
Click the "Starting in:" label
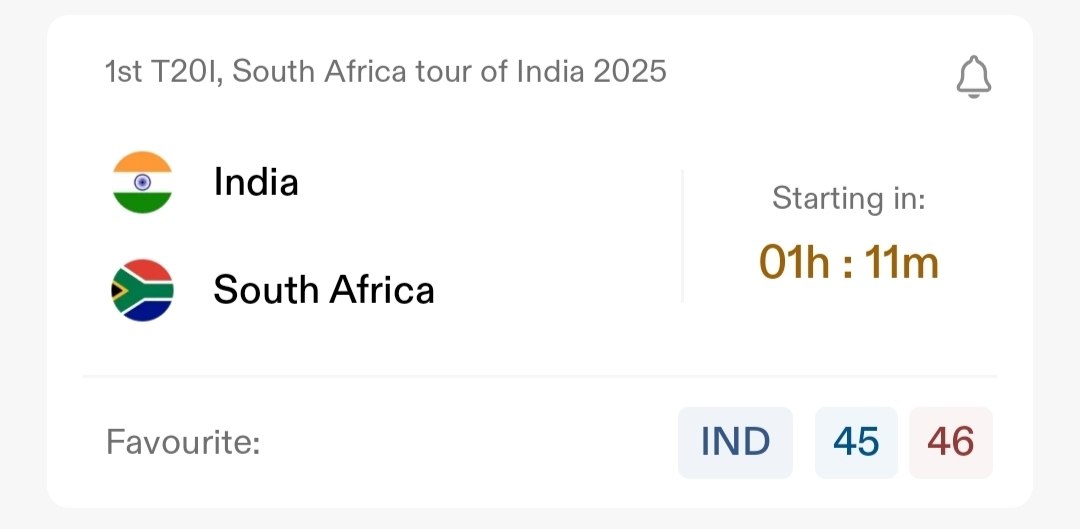[x=848, y=198]
